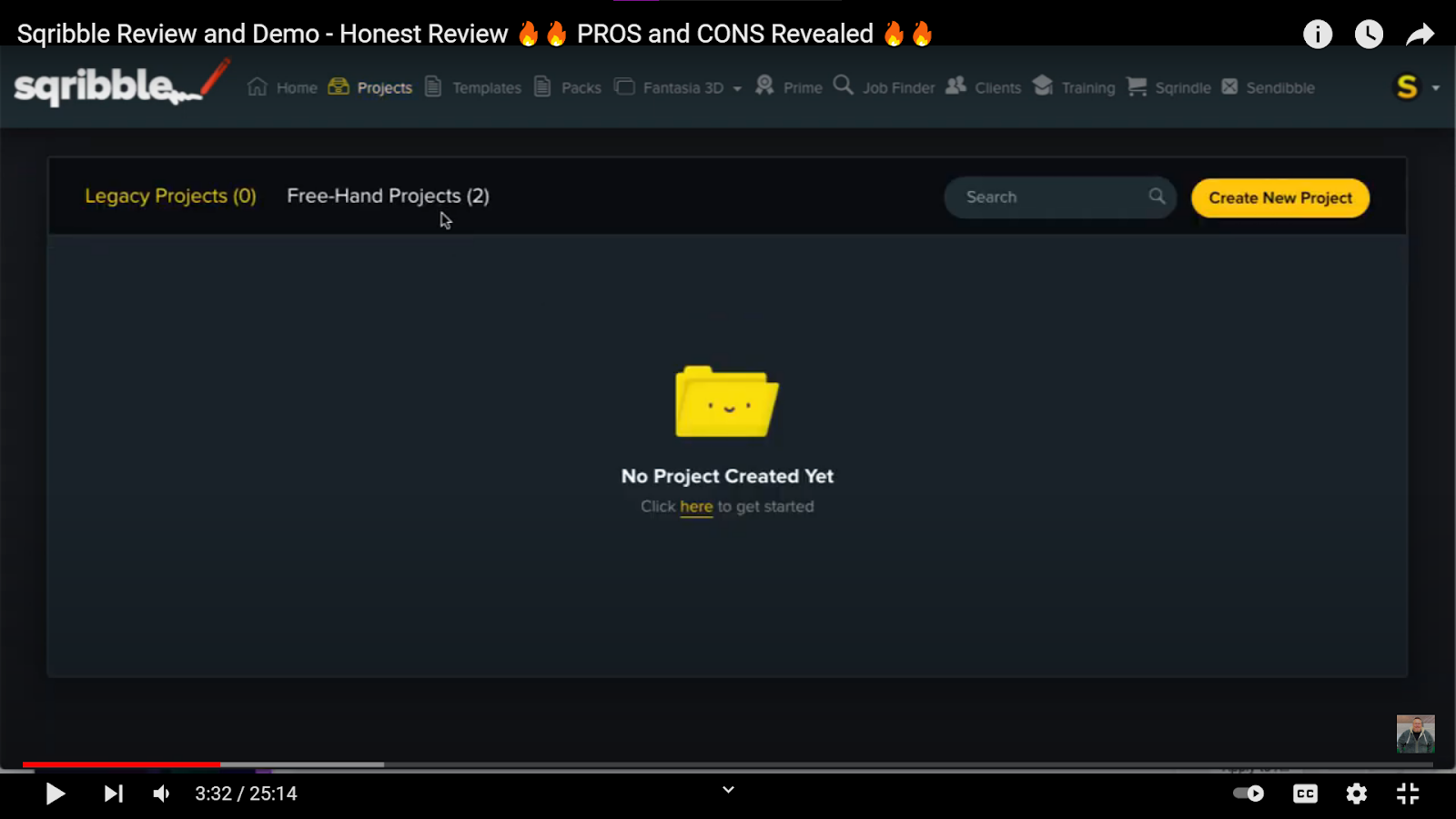Expand the Fantasia 3D dropdown arrow
This screenshot has height=819, width=1456.
(737, 88)
